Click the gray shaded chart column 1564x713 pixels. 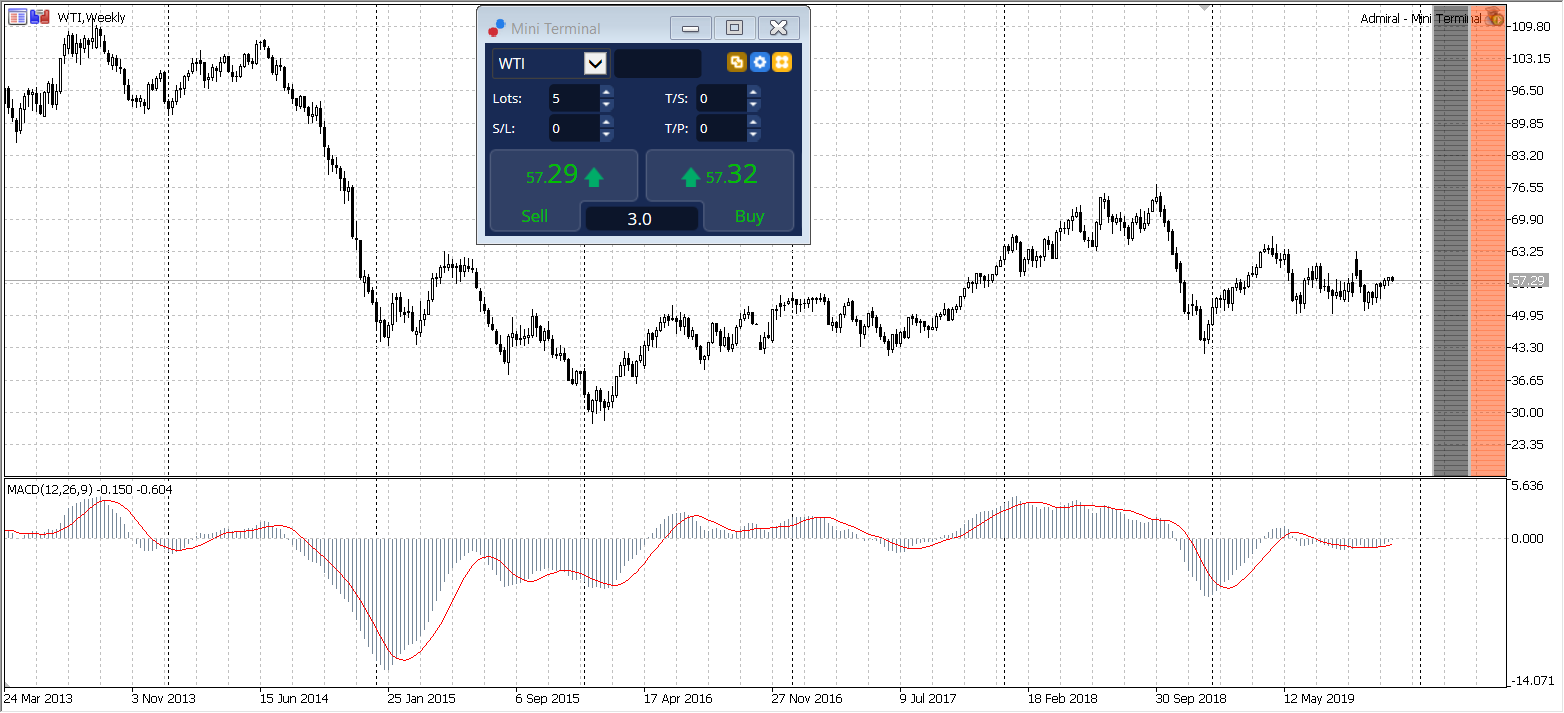click(x=1451, y=240)
